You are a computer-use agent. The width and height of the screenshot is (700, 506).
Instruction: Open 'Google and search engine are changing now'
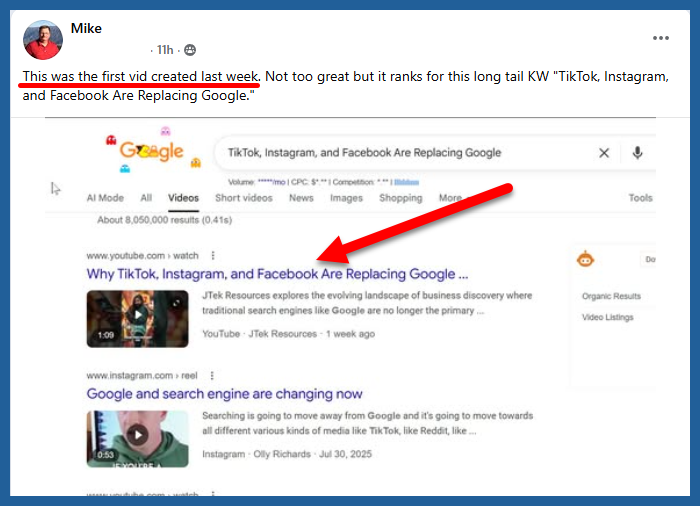point(224,394)
